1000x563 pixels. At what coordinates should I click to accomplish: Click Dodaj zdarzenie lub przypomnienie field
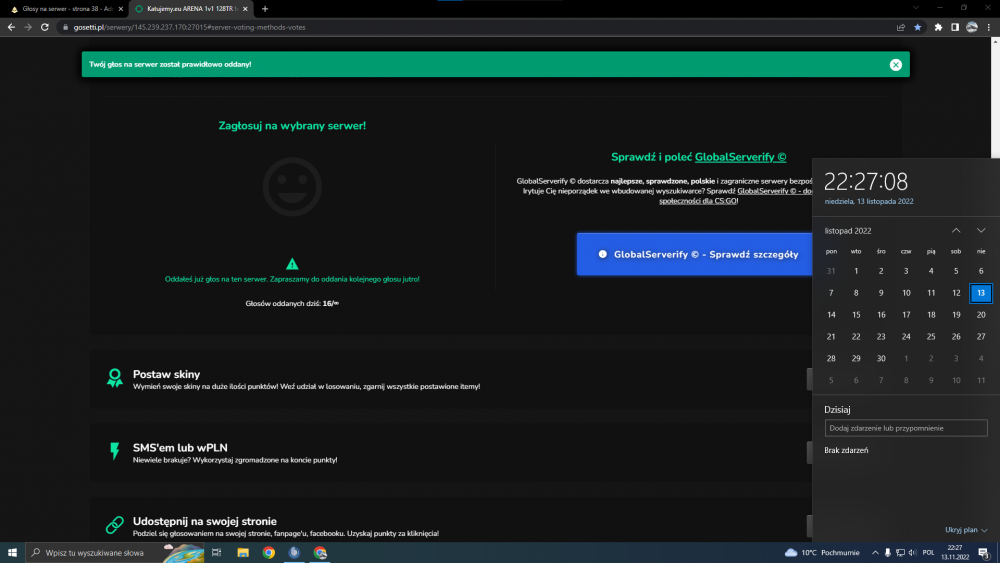(x=906, y=428)
